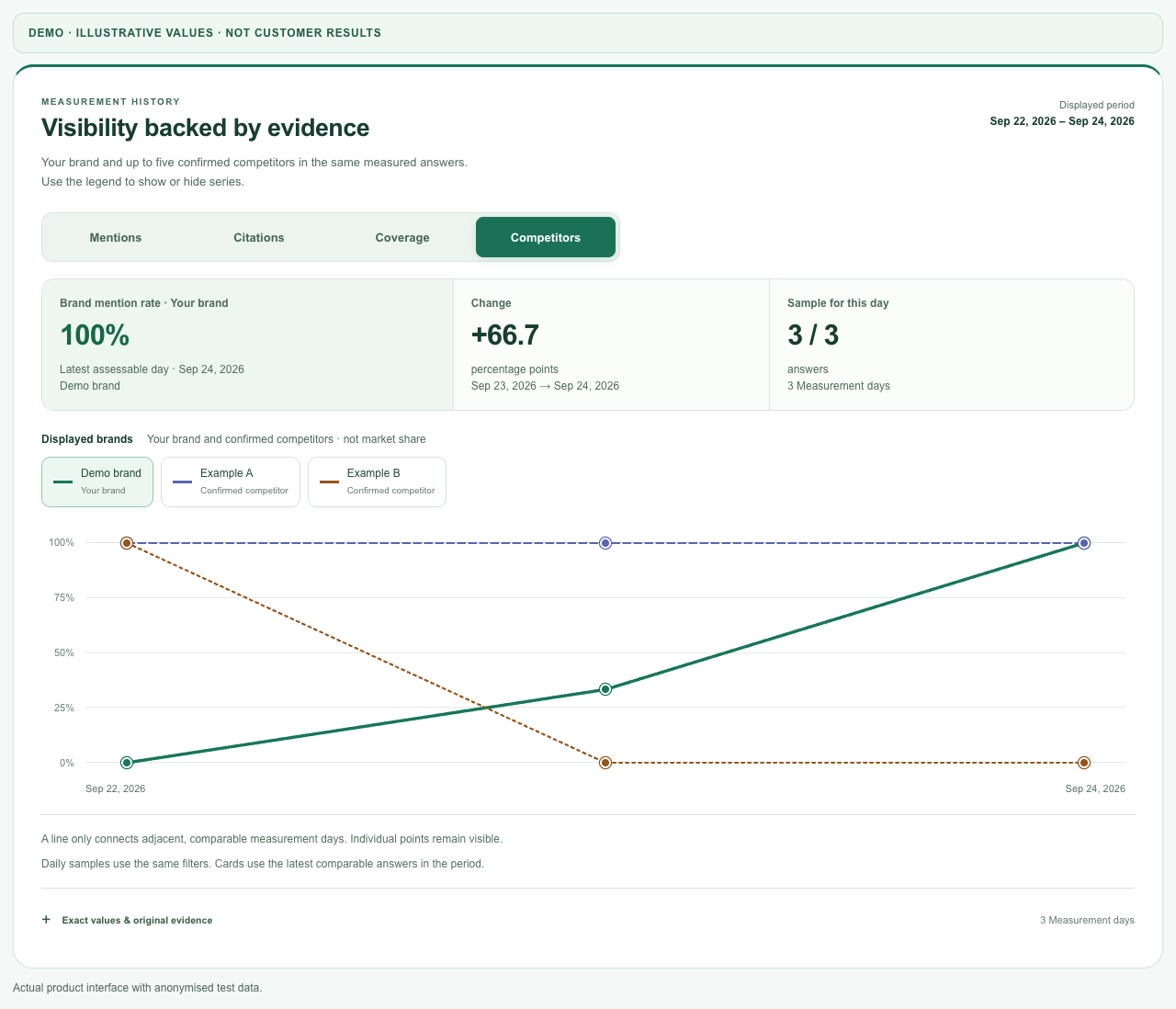
Task: Click the Sep 22, 2026 axis label
Action: click(x=116, y=788)
